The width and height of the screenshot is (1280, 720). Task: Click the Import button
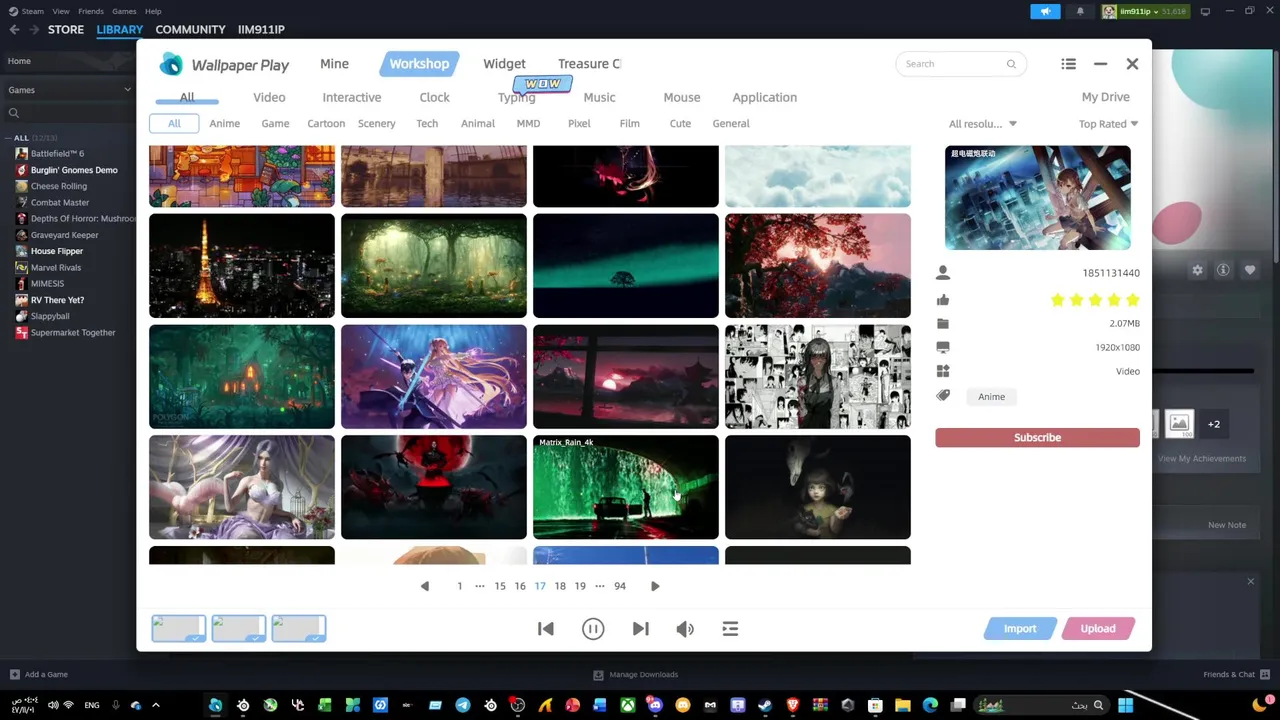[1020, 629]
